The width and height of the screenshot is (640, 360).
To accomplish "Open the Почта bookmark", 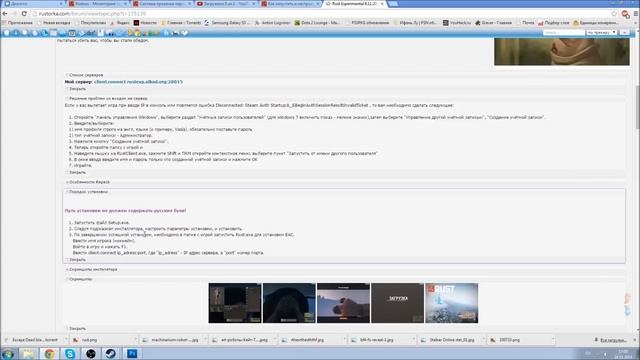I will point(524,23).
